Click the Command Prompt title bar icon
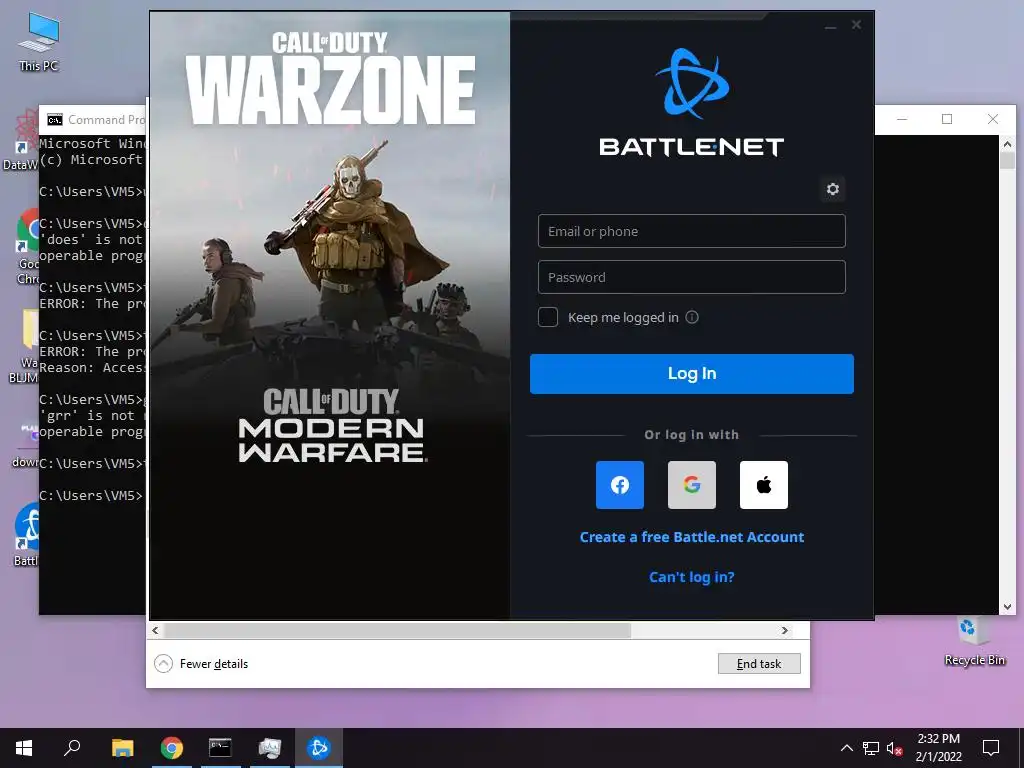Screen dimensions: 1024x768 [x=55, y=120]
